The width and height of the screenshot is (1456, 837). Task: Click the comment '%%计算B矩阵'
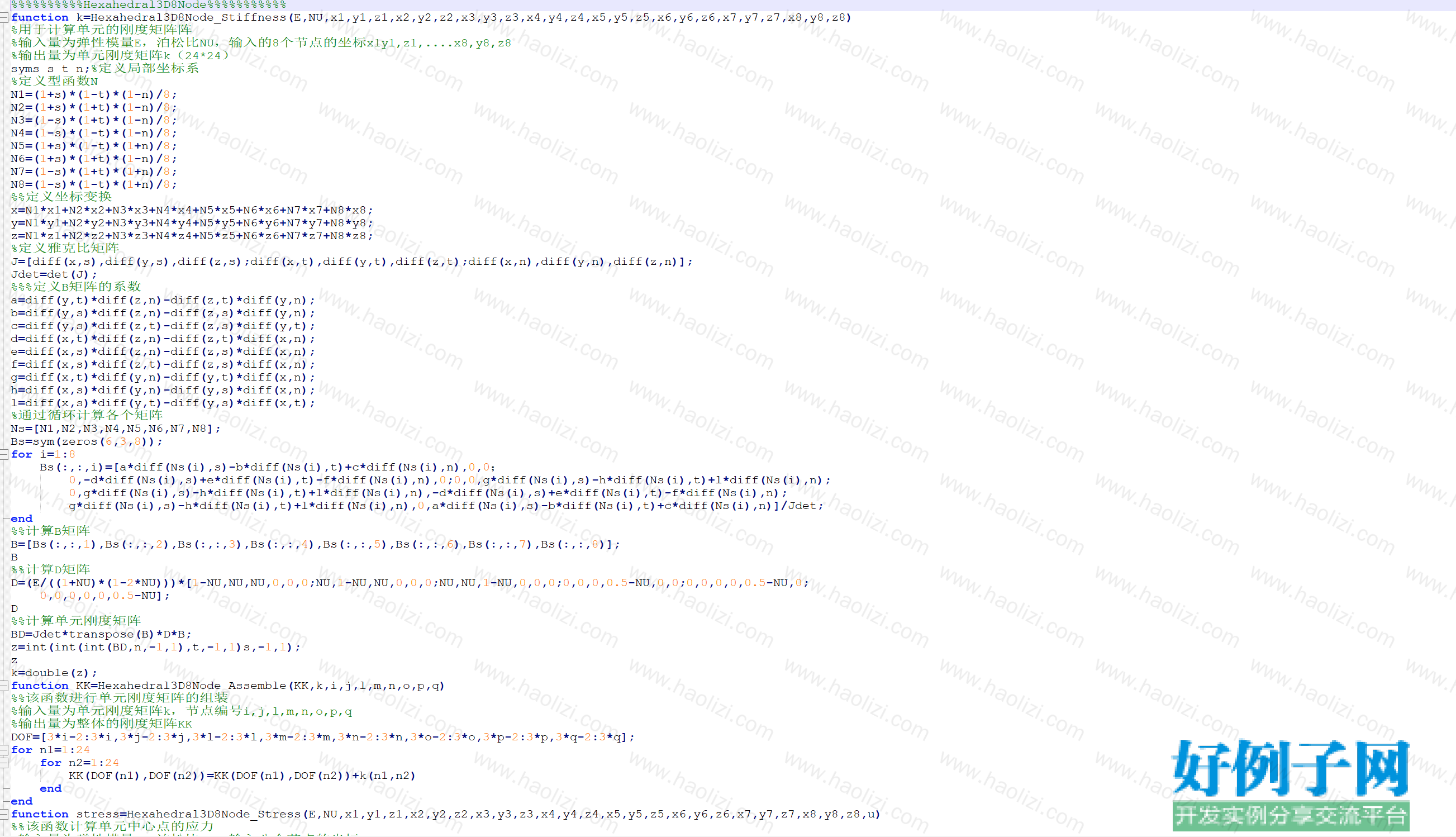click(x=51, y=531)
